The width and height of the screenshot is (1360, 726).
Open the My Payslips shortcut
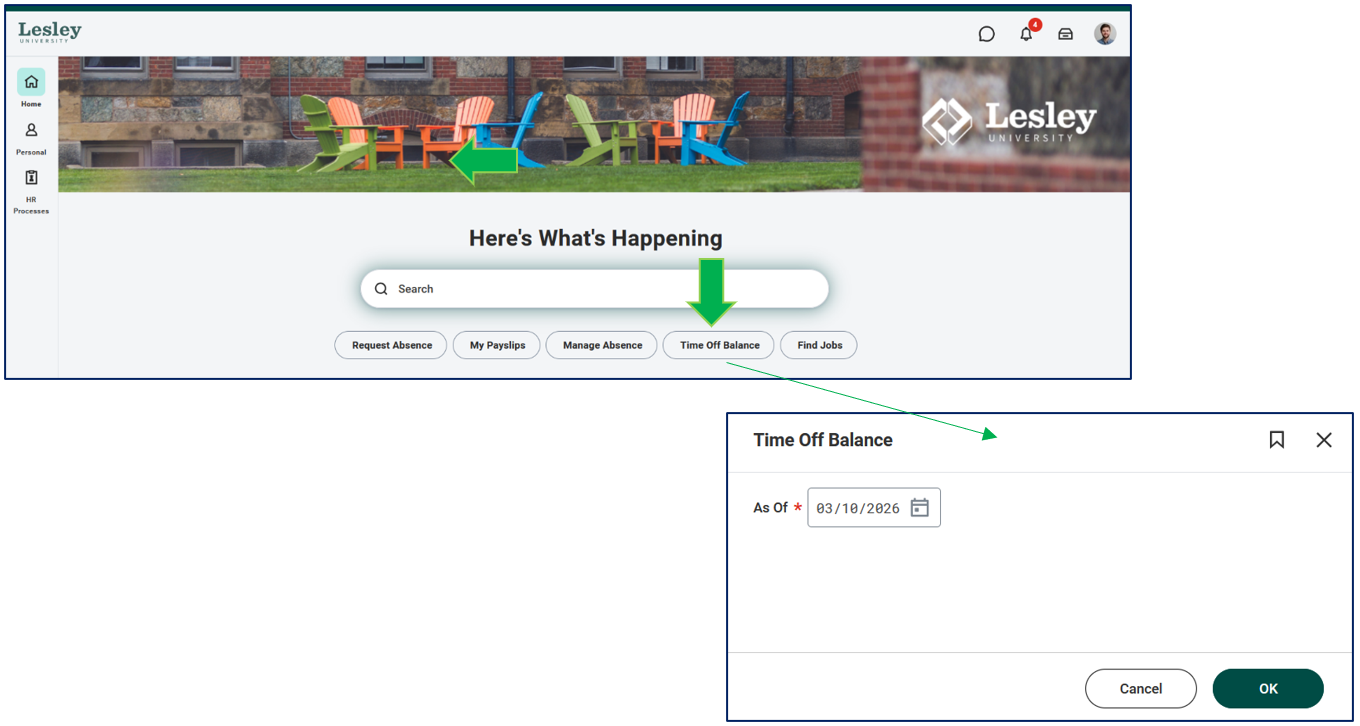(x=497, y=345)
